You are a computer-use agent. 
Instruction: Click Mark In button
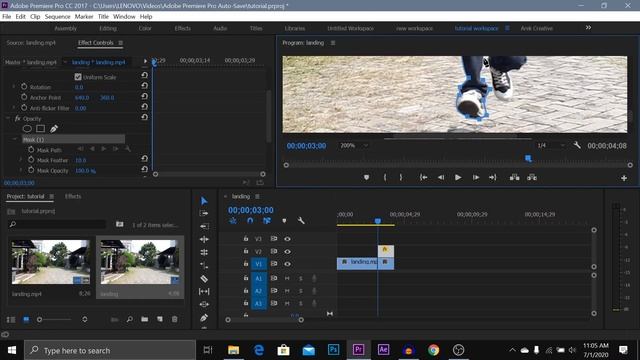[384, 177]
